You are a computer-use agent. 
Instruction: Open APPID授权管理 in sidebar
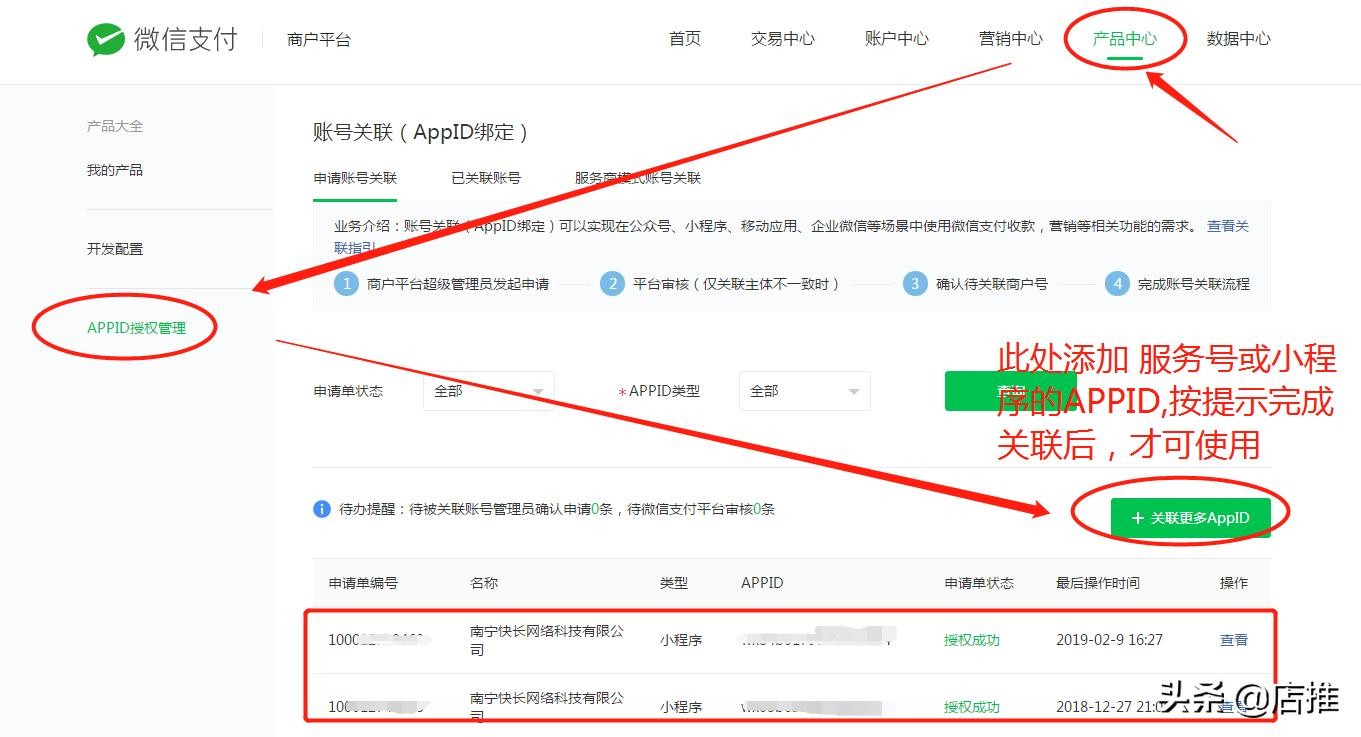point(136,327)
